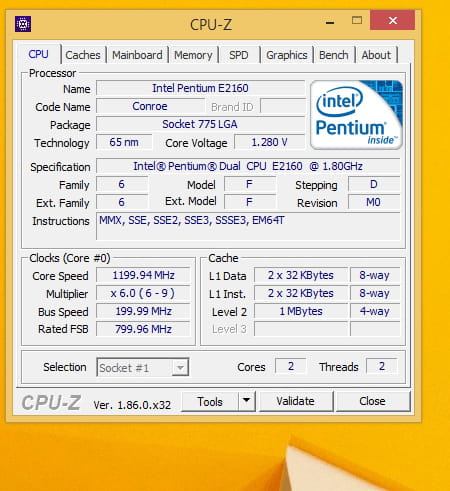Screen dimensions: 450x491
Task: Select the Memory tab
Action: click(x=193, y=55)
